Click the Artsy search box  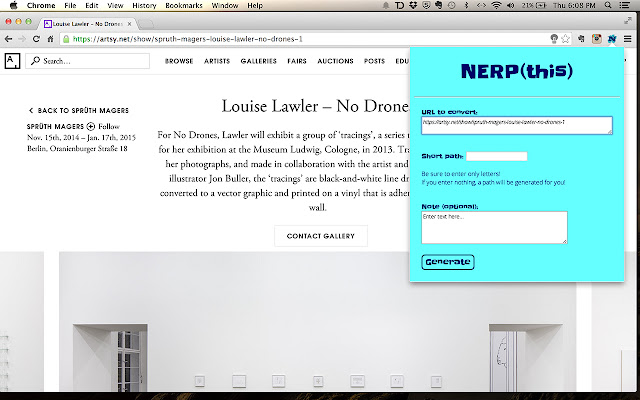pyautogui.click(x=87, y=61)
